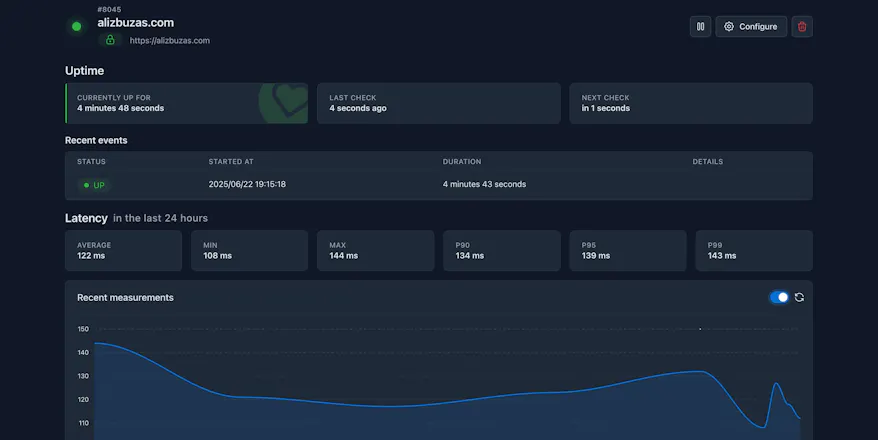The image size is (878, 440).
Task: Toggle the Recent measurements auto-refresh switch
Action: pyautogui.click(x=779, y=297)
